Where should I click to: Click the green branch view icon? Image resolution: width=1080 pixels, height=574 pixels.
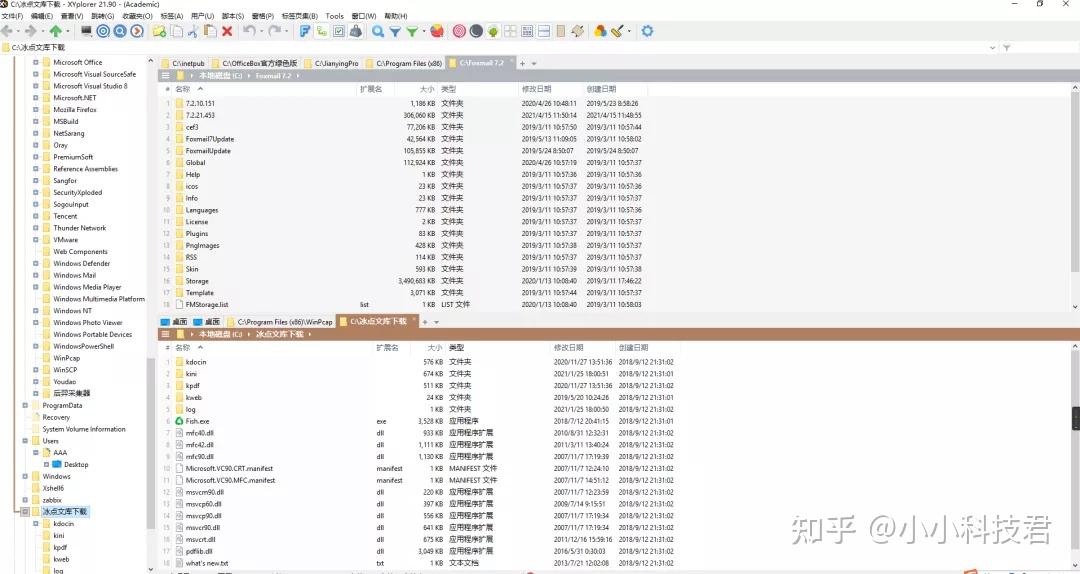click(x=322, y=31)
